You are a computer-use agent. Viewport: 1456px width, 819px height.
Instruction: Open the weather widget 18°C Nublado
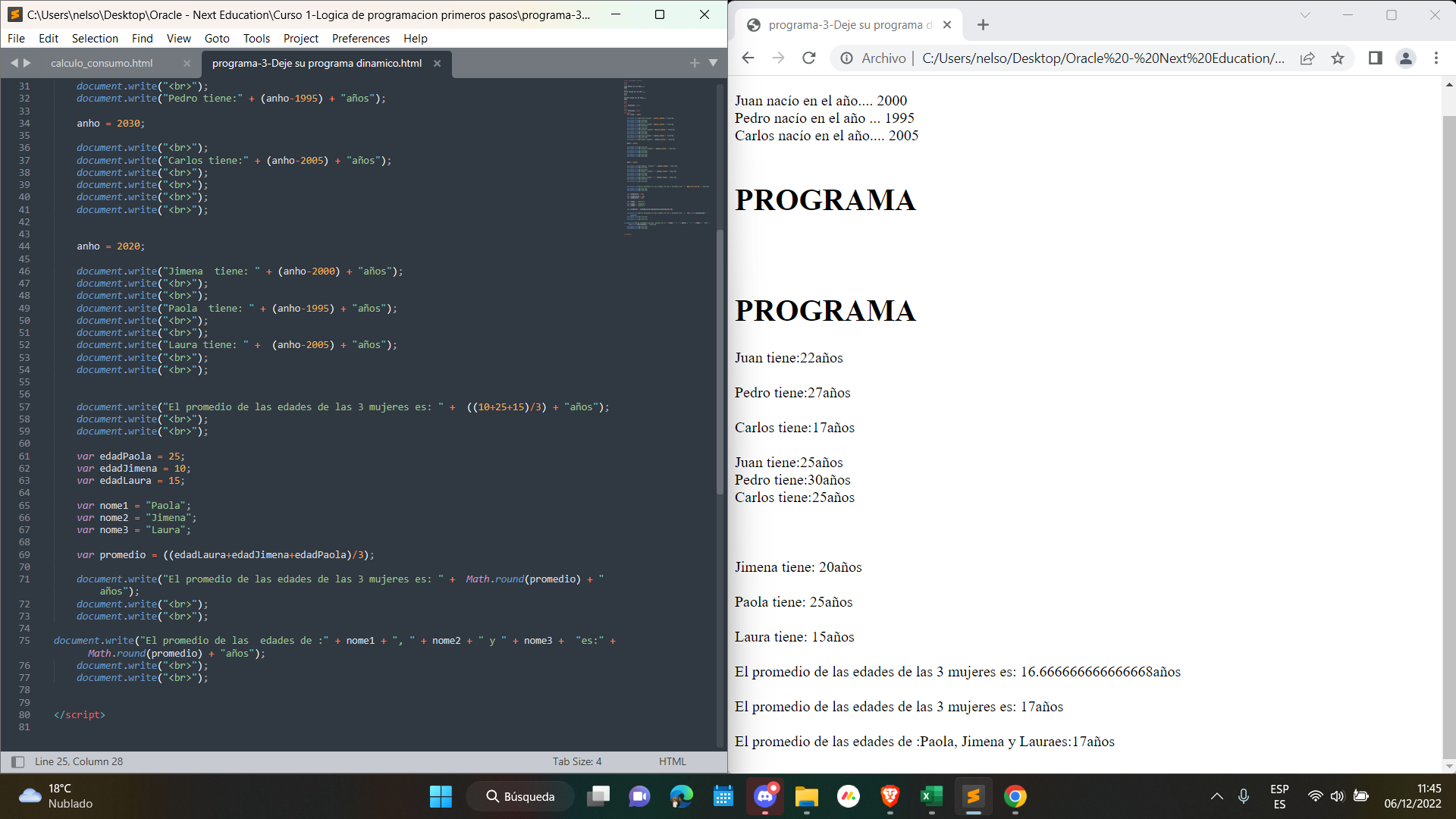coord(56,796)
